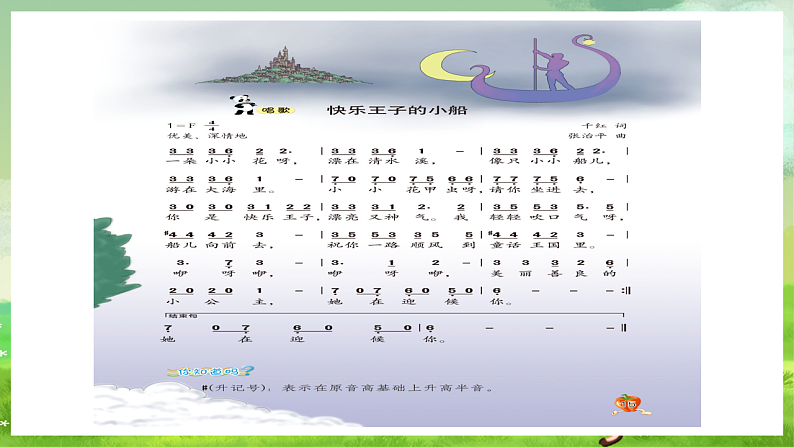Click the tempo marking 优美、深情地
Viewport: 794px width, 447px height.
207,136
